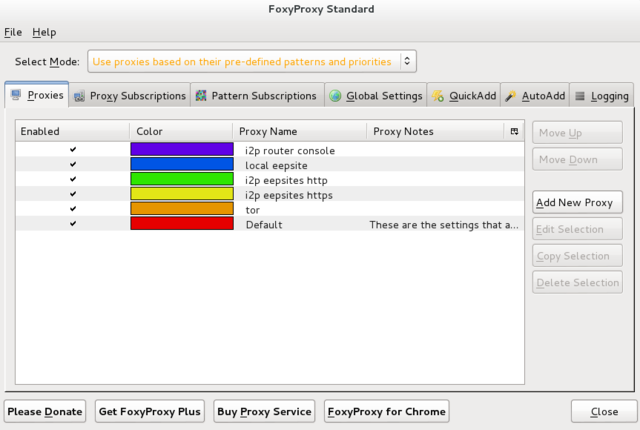Switch to the AutoAdd tab

point(535,96)
